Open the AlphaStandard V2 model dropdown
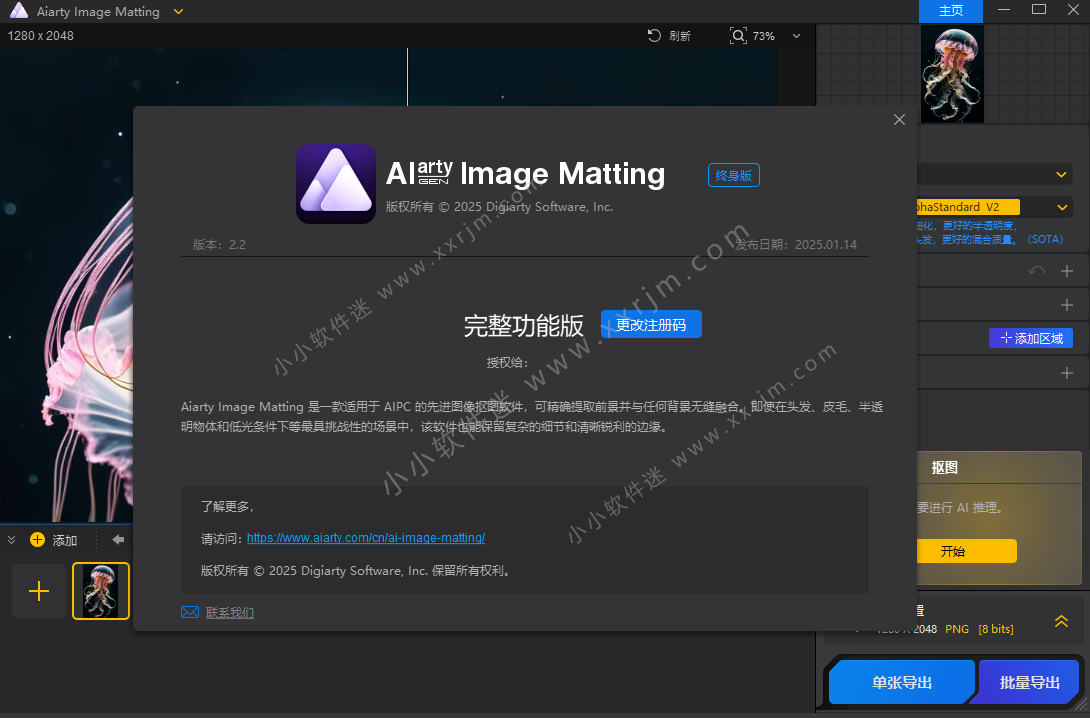Image resolution: width=1090 pixels, height=718 pixels. tap(1061, 207)
